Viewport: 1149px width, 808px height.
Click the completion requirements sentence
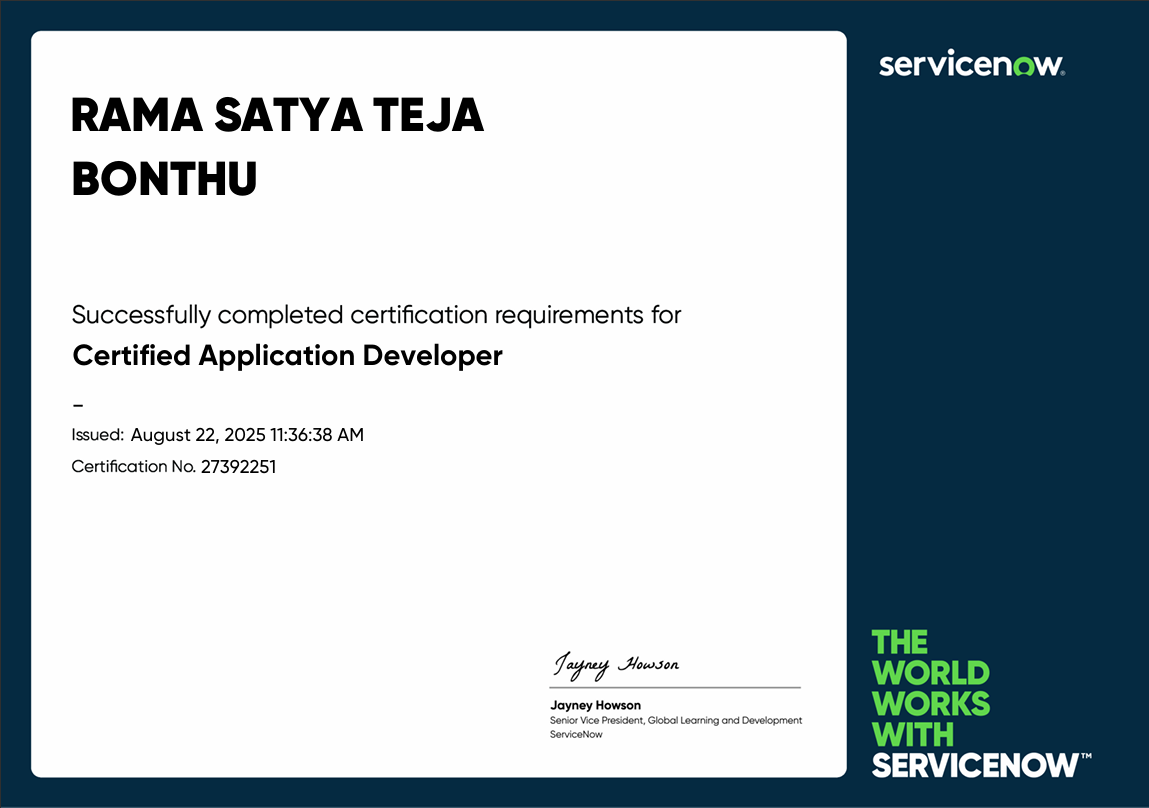tap(376, 314)
